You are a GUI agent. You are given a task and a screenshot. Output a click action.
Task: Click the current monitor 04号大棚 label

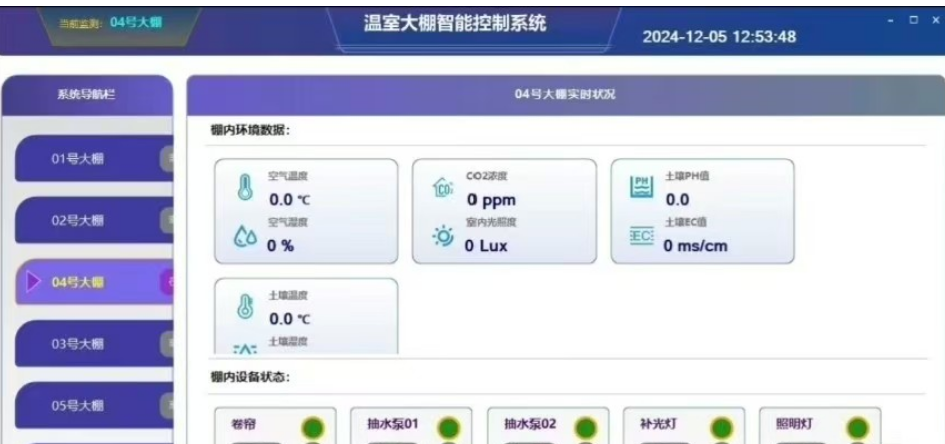pos(136,23)
